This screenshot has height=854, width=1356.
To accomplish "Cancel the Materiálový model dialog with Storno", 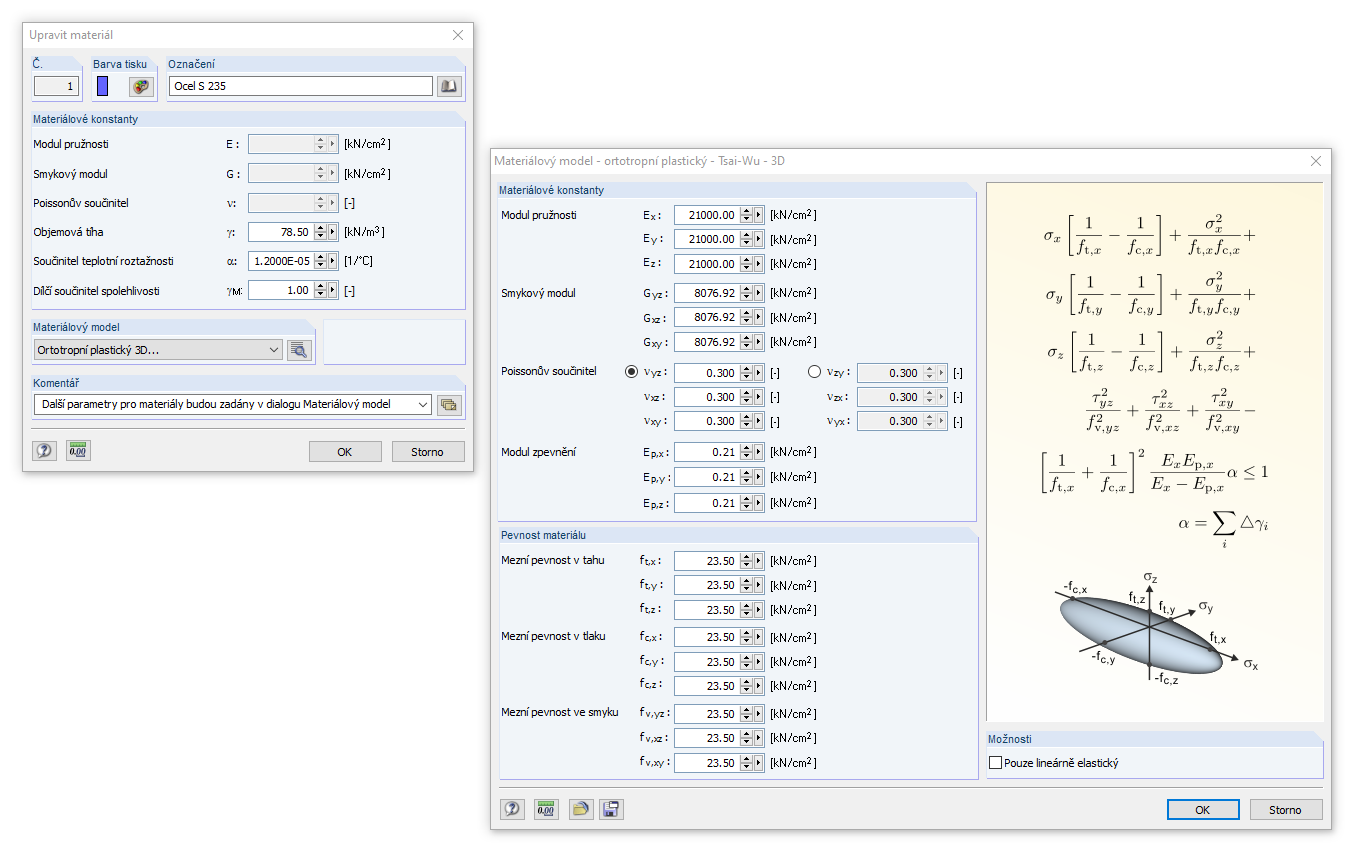I will pos(1286,810).
